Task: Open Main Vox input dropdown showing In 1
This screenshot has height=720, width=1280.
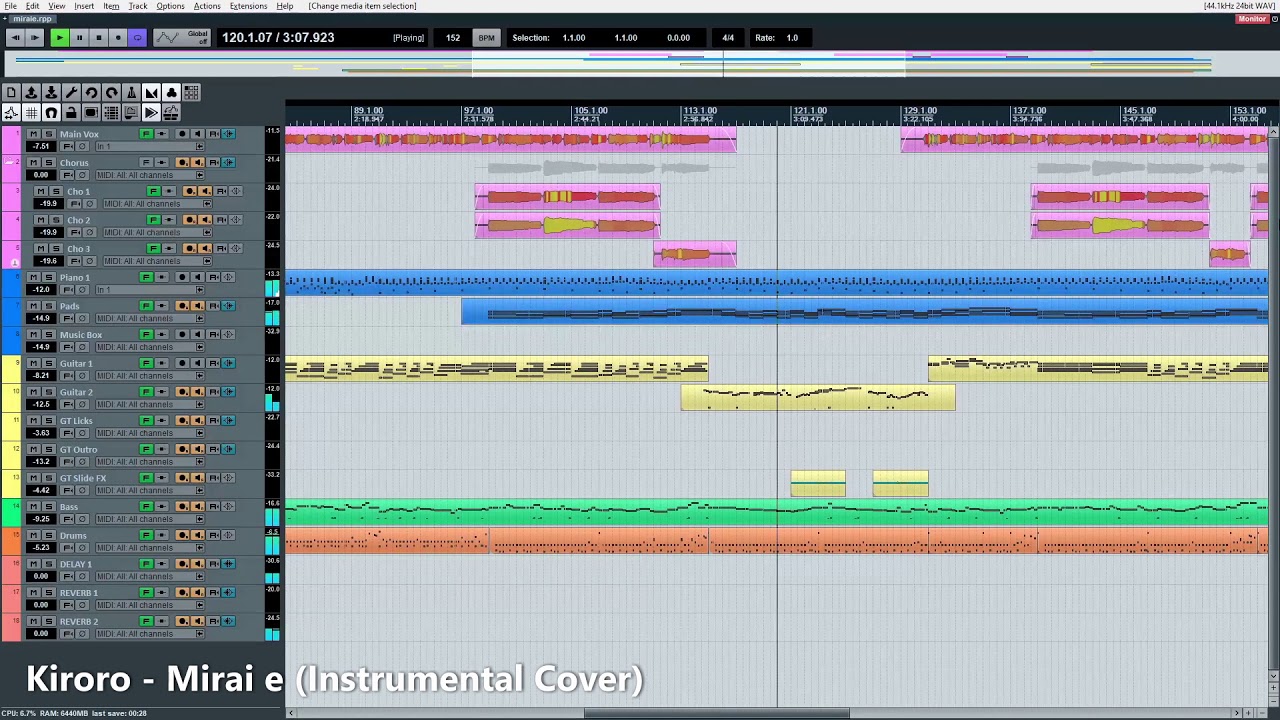Action: [x=150, y=146]
